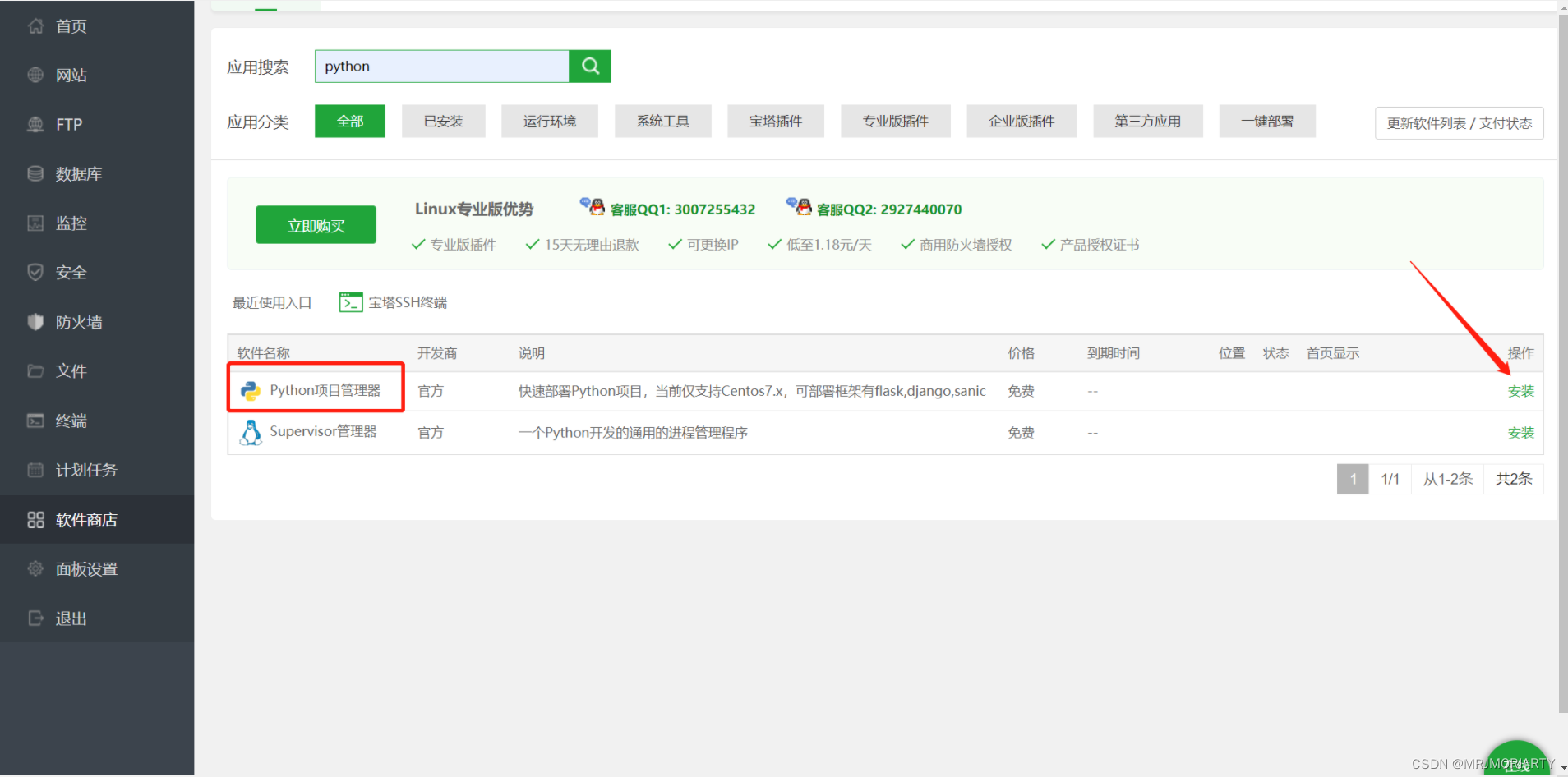Install Python项目管理器 via 安装 link
This screenshot has width=1568, height=777.
(x=1521, y=391)
